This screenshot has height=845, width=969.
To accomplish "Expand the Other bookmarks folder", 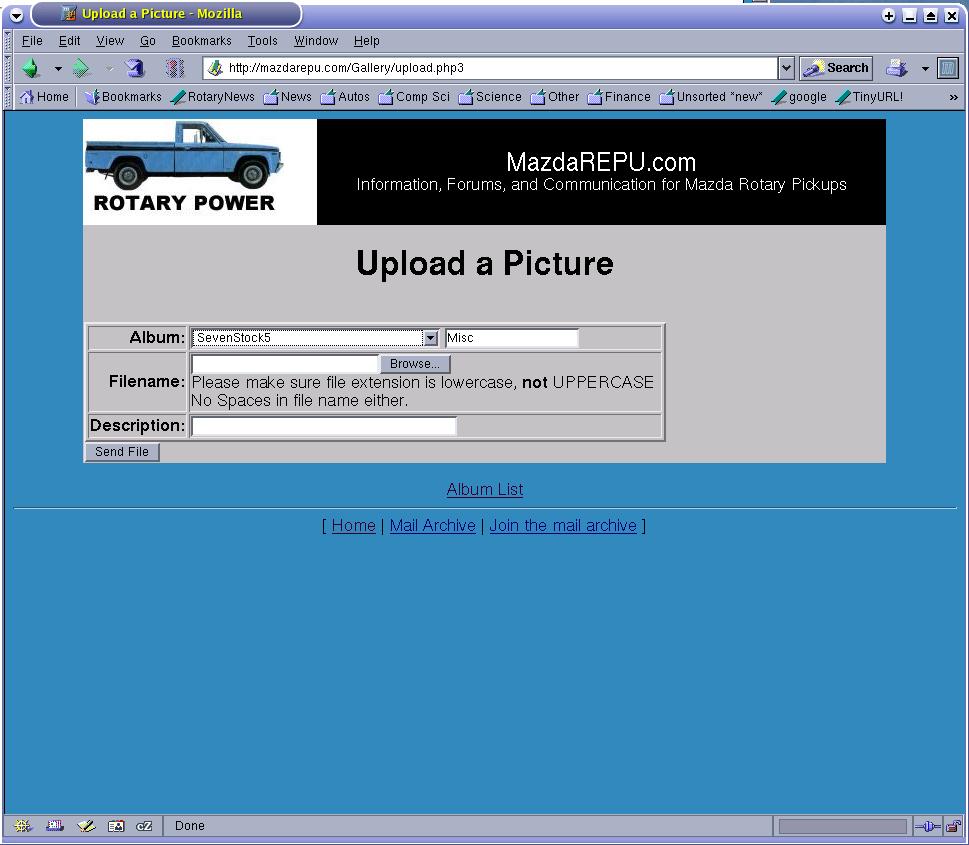I will point(555,97).
